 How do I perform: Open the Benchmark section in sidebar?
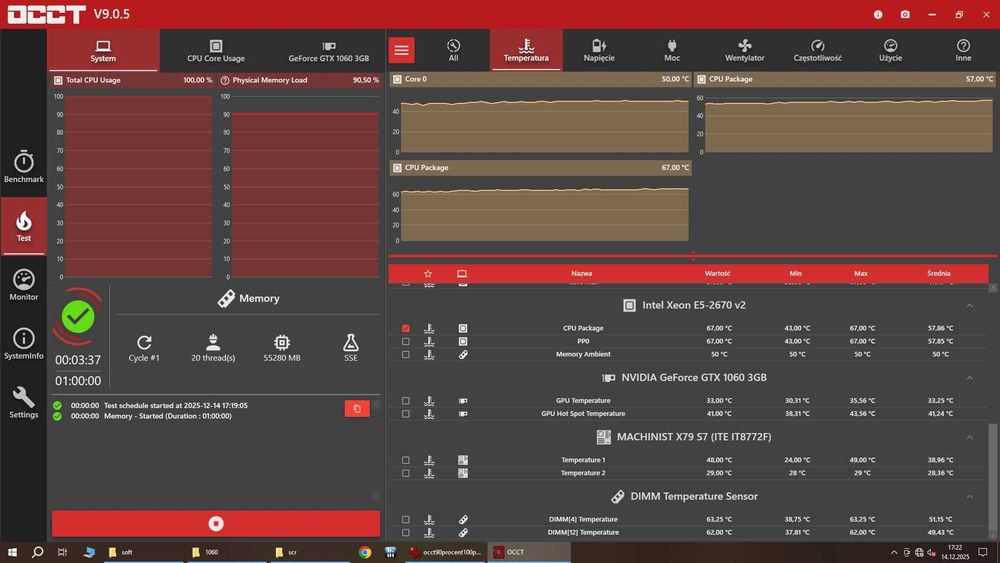(24, 167)
